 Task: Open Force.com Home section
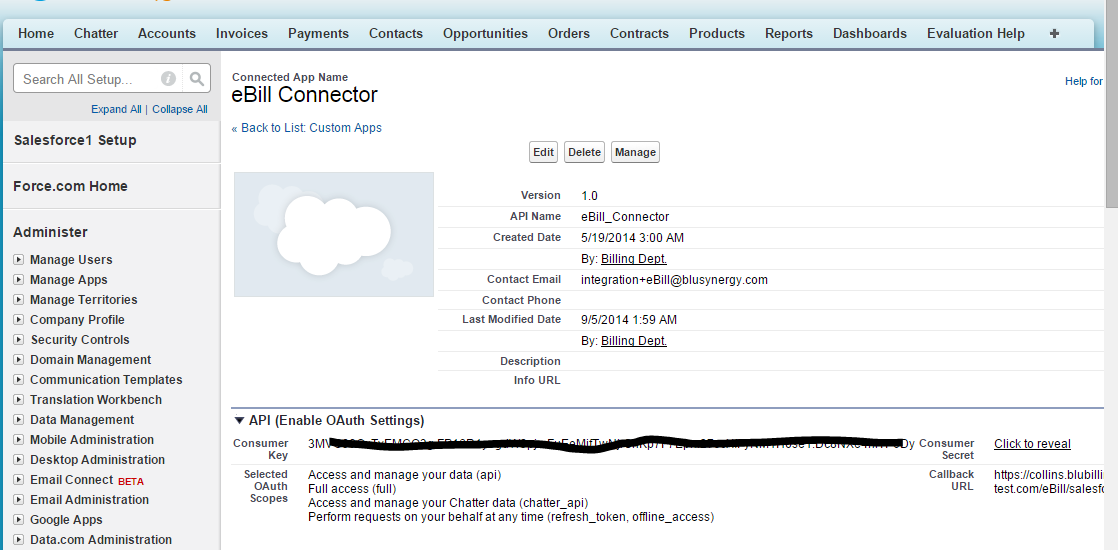click(70, 186)
